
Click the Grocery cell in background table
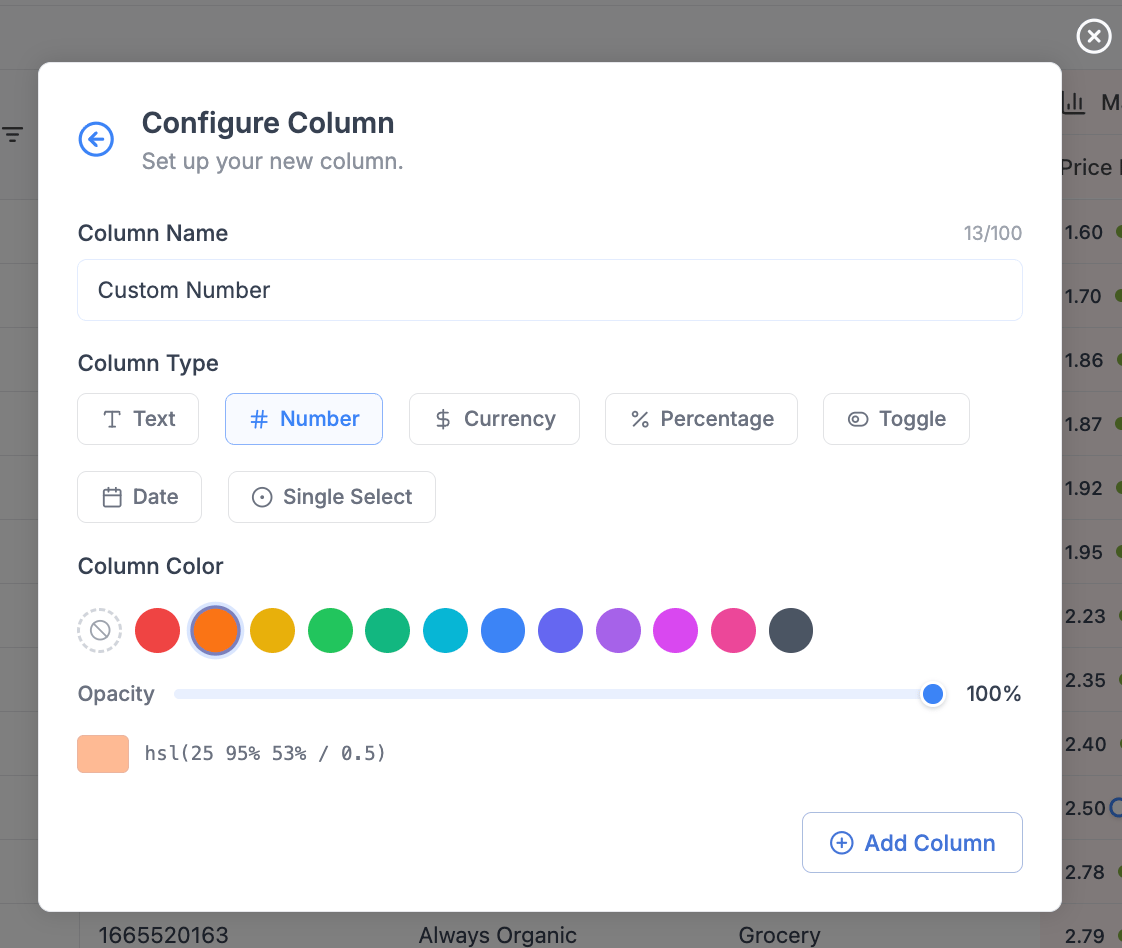[779, 934]
